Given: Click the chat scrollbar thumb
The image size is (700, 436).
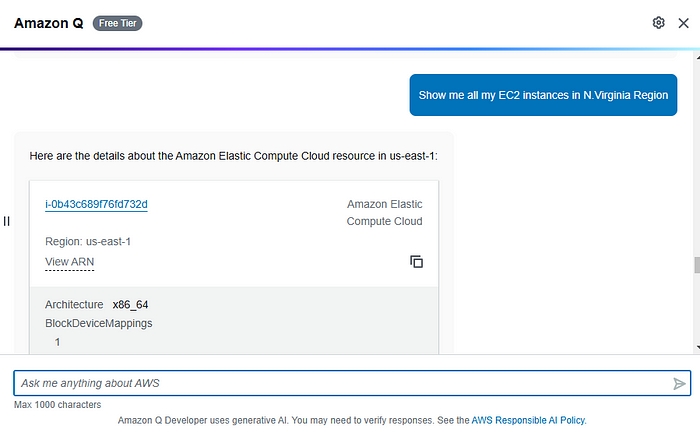Looking at the screenshot, I should [695, 266].
